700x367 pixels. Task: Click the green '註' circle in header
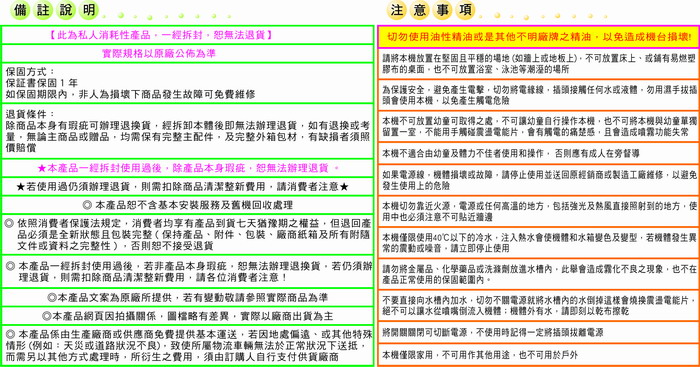43,10
